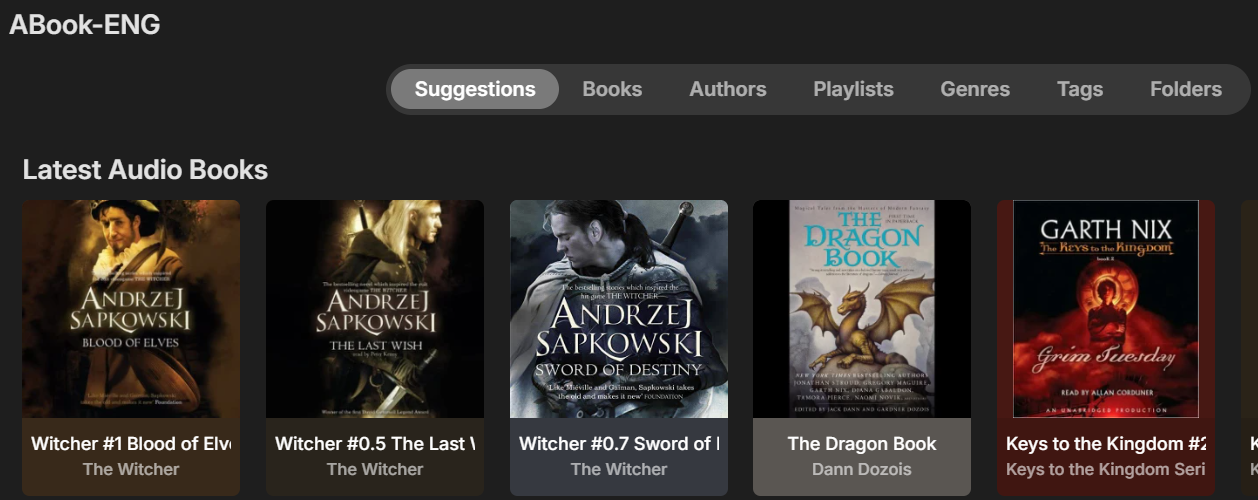
Task: Click 'The Witcher' under Sword of Destiny
Action: (619, 469)
